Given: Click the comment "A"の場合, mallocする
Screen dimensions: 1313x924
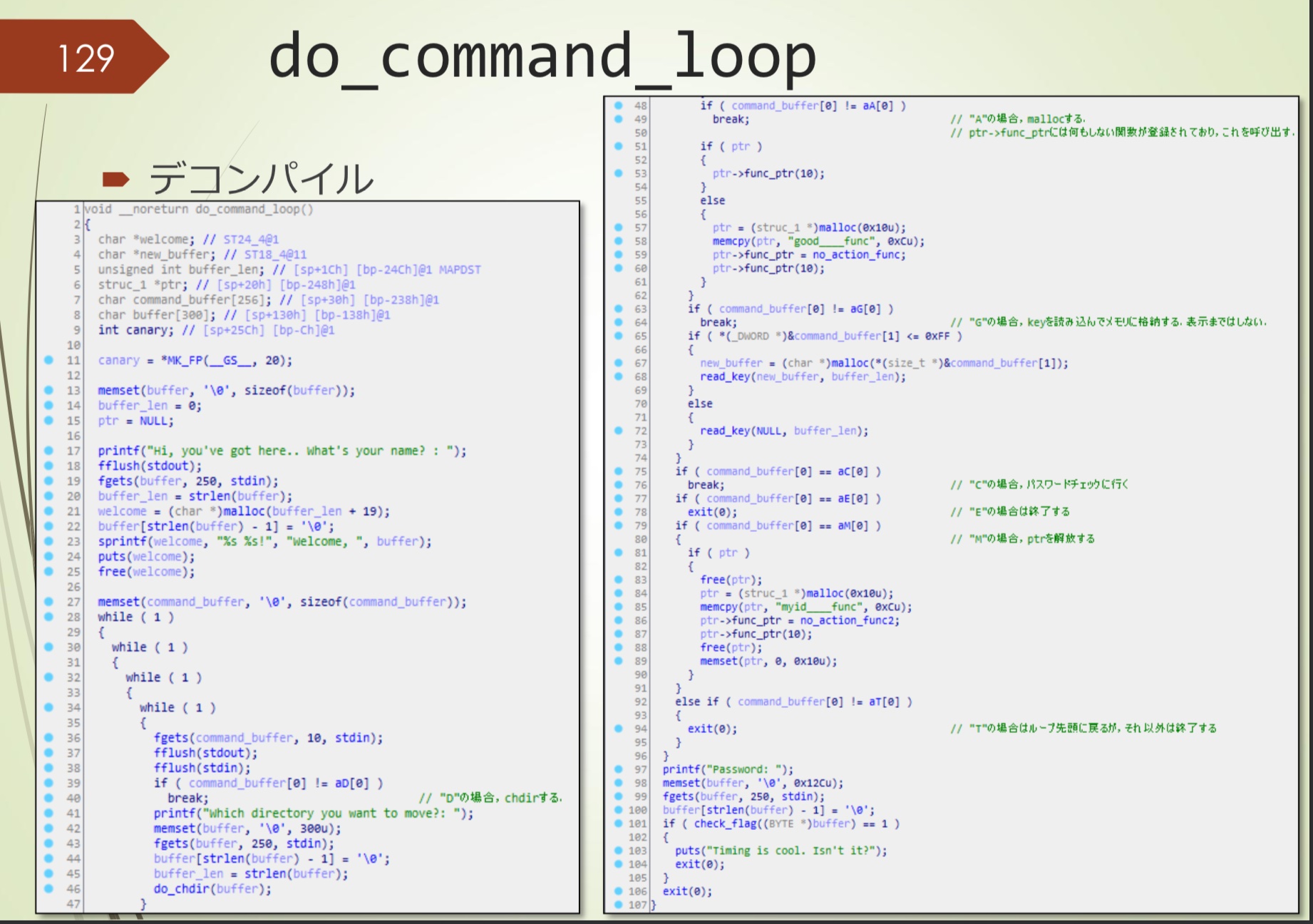Looking at the screenshot, I should coord(1019,119).
